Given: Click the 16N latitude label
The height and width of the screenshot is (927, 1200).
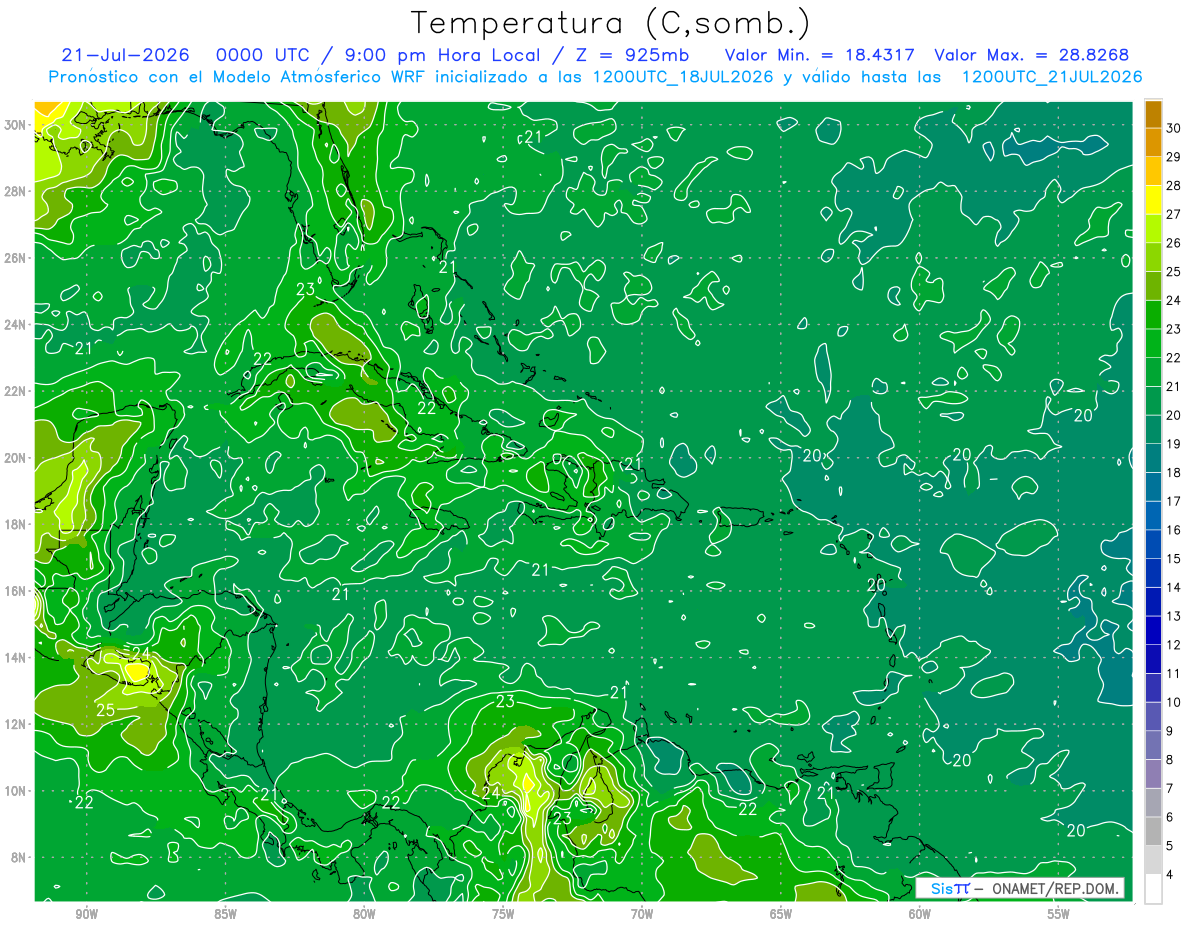Looking at the screenshot, I should (x=15, y=591).
